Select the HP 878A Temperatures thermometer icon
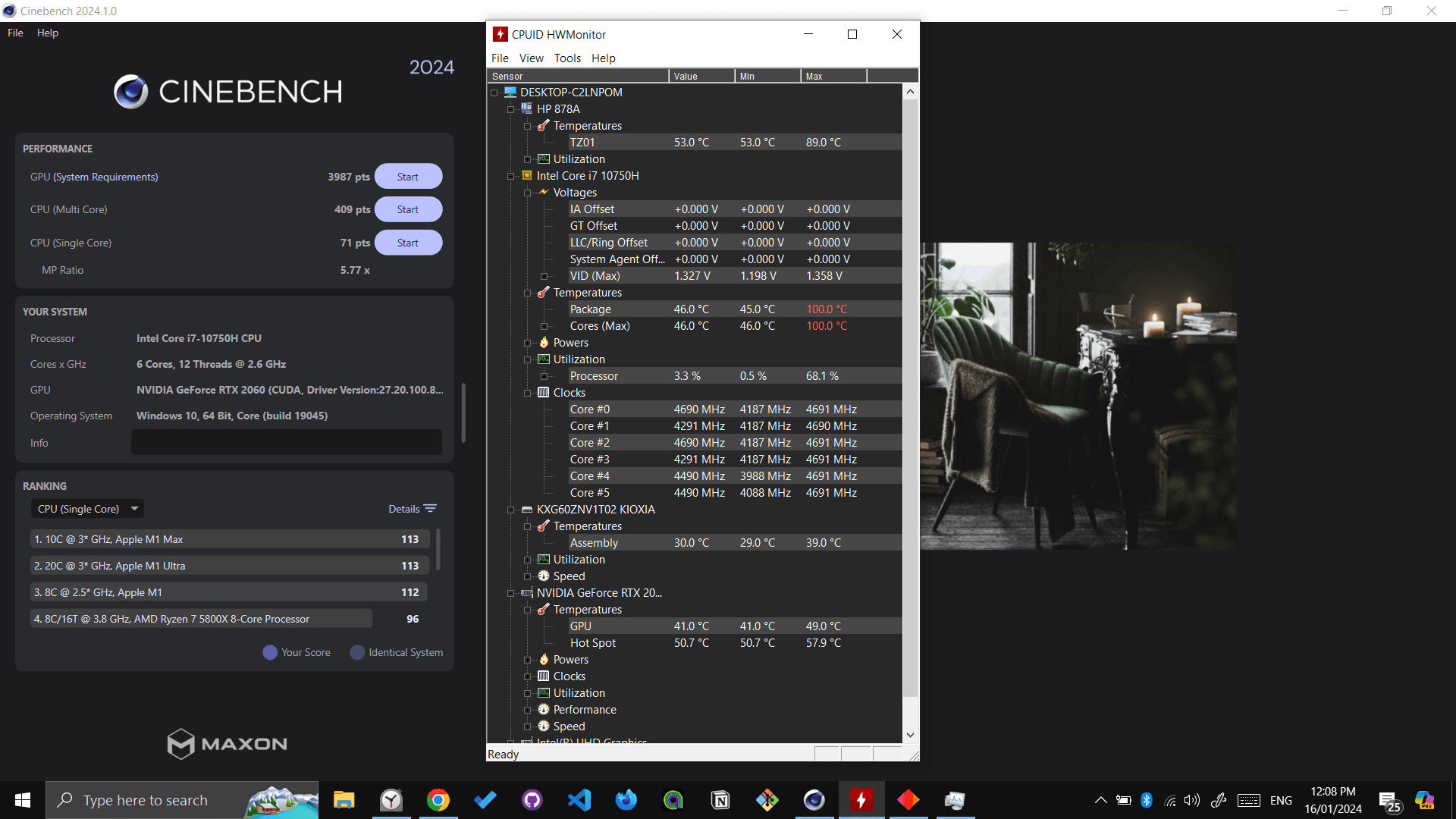 tap(544, 125)
